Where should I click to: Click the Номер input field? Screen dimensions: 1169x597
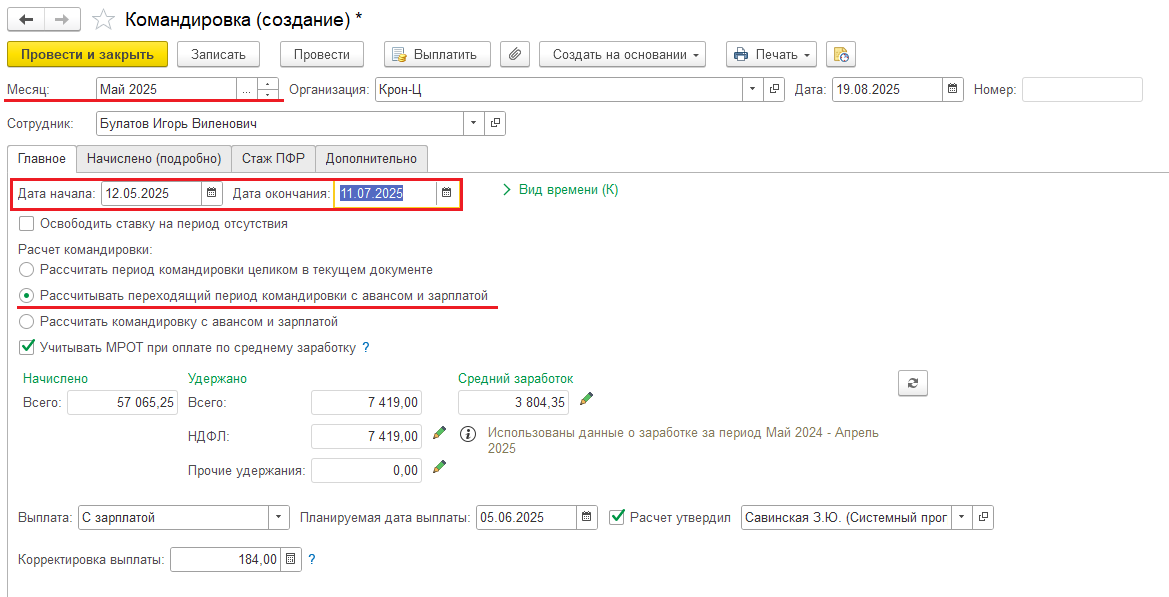(1081, 90)
